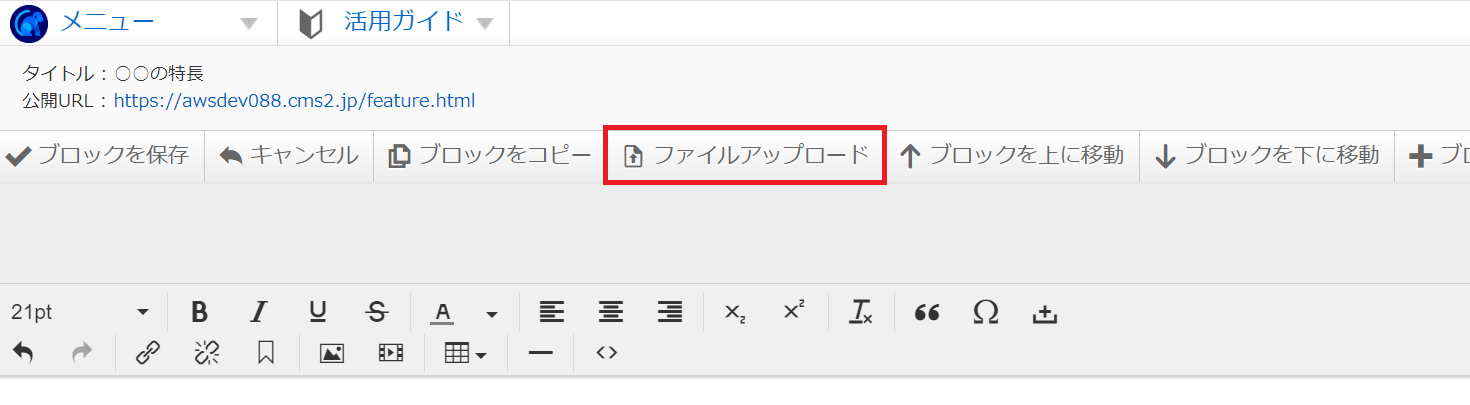Set the text color with the A icon
The width and height of the screenshot is (1470, 405).
[443, 313]
